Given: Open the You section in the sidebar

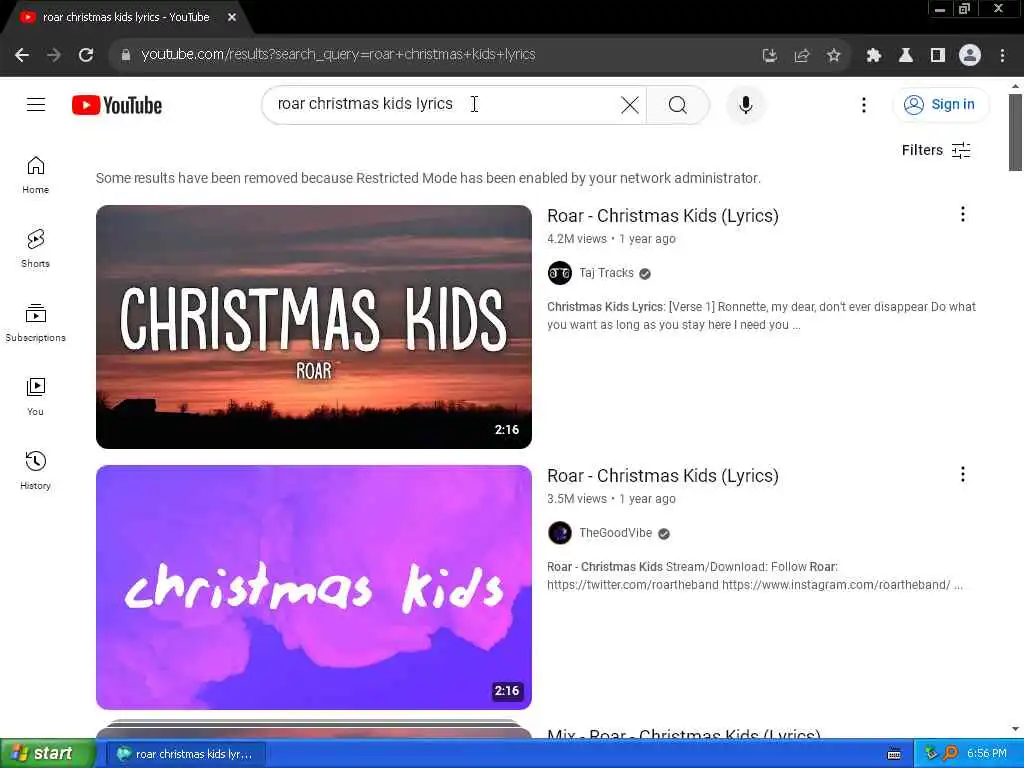Looking at the screenshot, I should pyautogui.click(x=35, y=397).
